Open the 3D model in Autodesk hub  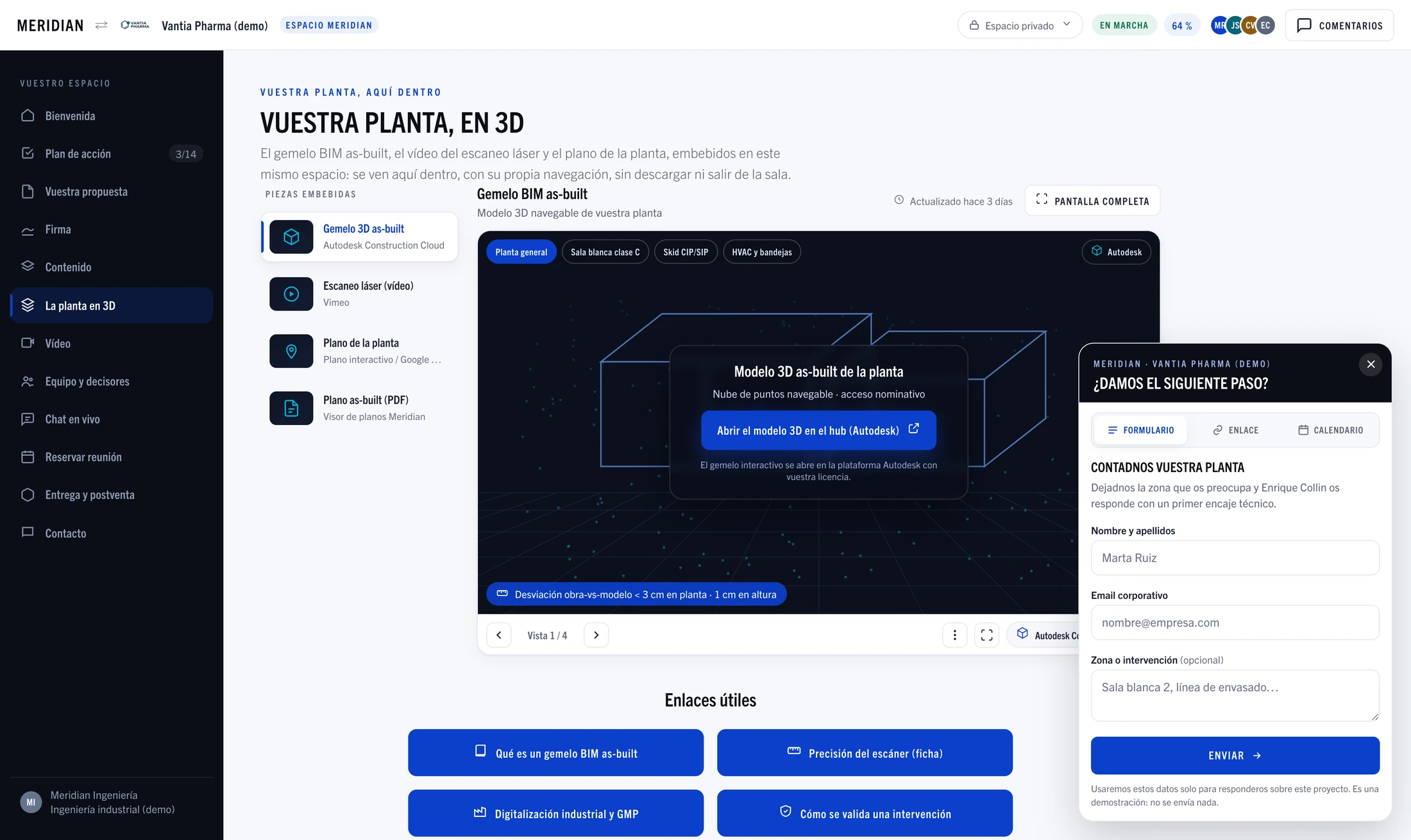[x=818, y=430]
